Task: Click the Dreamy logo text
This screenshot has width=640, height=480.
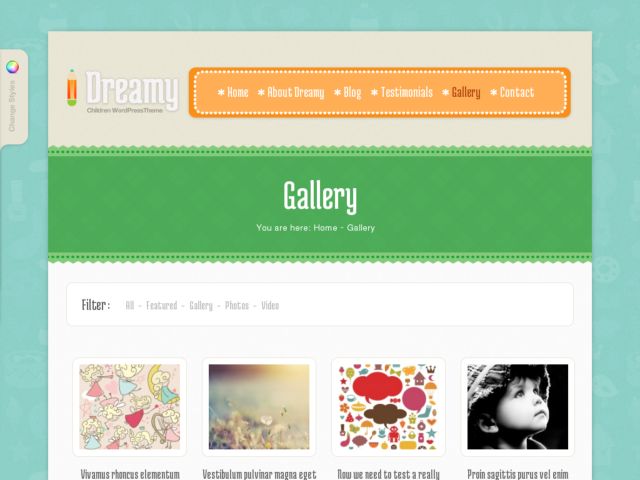Action: tap(132, 88)
